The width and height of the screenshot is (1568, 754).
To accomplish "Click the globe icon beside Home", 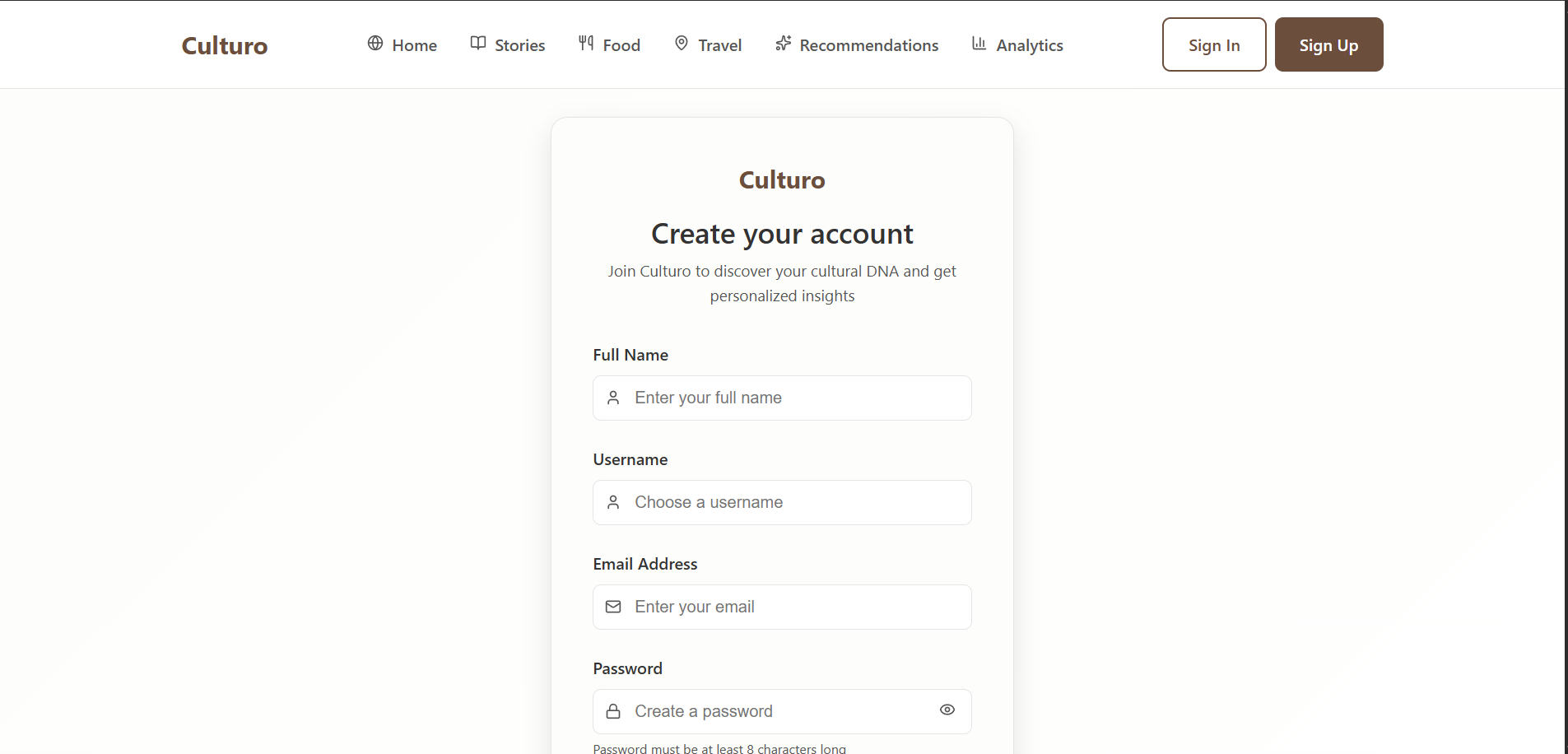I will click(x=375, y=44).
